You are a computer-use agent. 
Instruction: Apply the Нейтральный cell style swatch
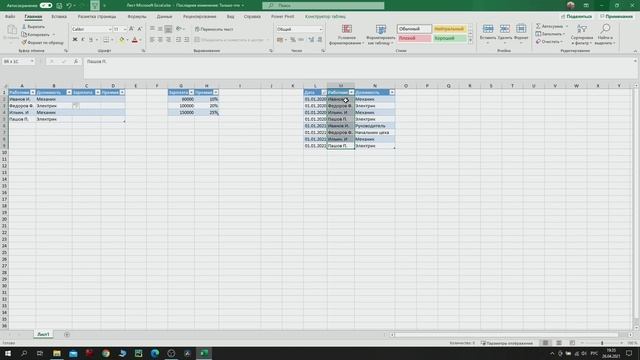tap(449, 29)
